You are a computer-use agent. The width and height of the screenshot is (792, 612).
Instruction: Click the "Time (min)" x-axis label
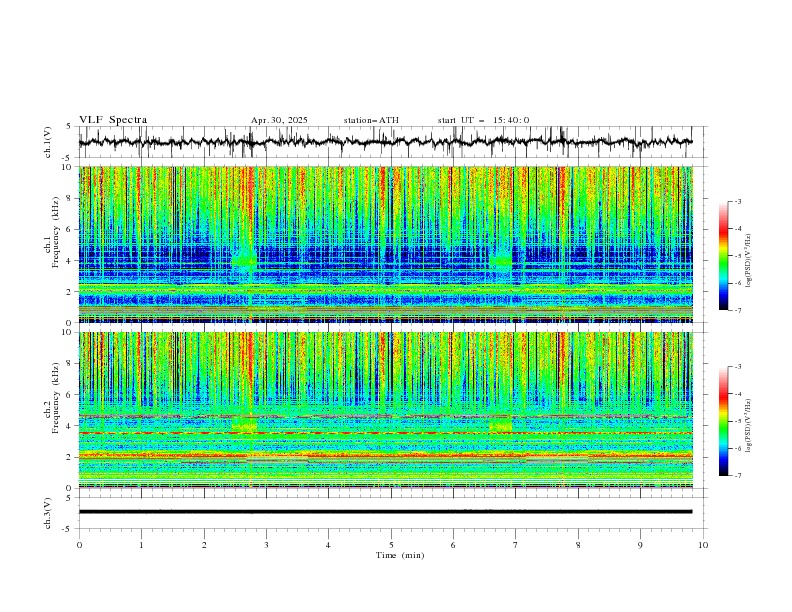[400, 555]
